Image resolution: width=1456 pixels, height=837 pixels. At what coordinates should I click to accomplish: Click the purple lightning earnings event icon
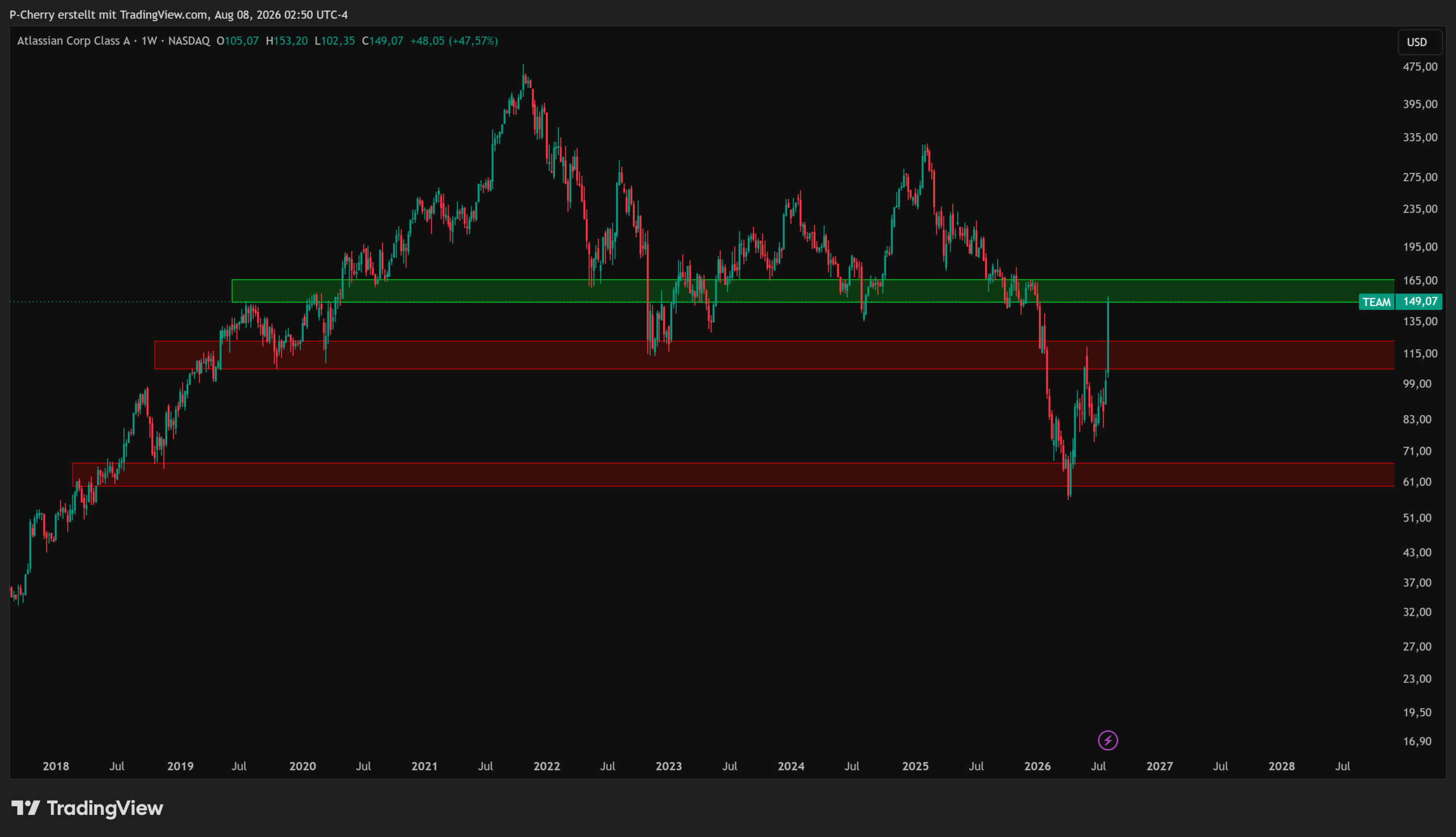tap(1108, 740)
